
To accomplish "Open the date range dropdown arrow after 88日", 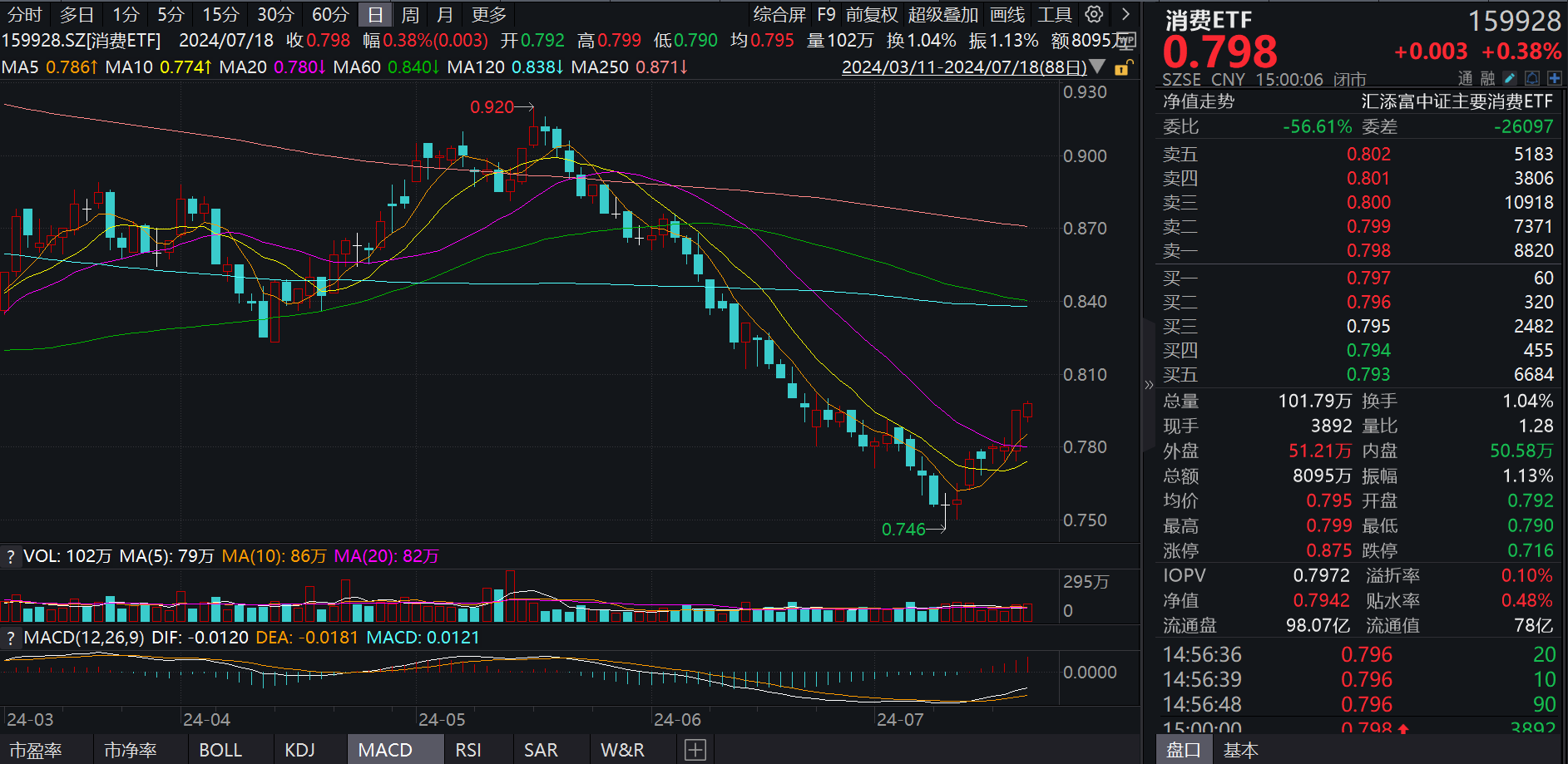I will [1098, 67].
